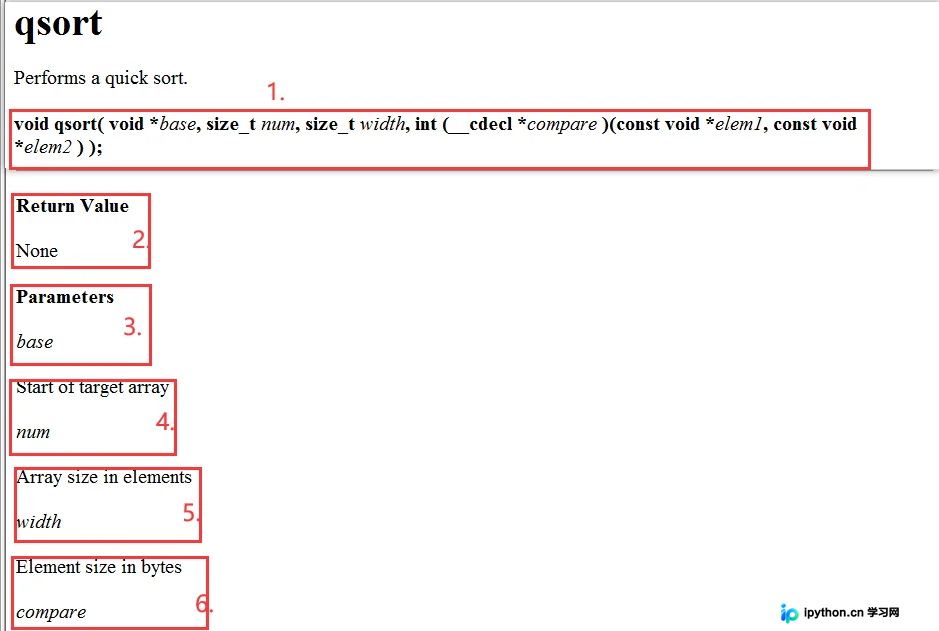Image resolution: width=939 pixels, height=631 pixels.
Task: Click the red annotation number 6
Action: coord(204,603)
